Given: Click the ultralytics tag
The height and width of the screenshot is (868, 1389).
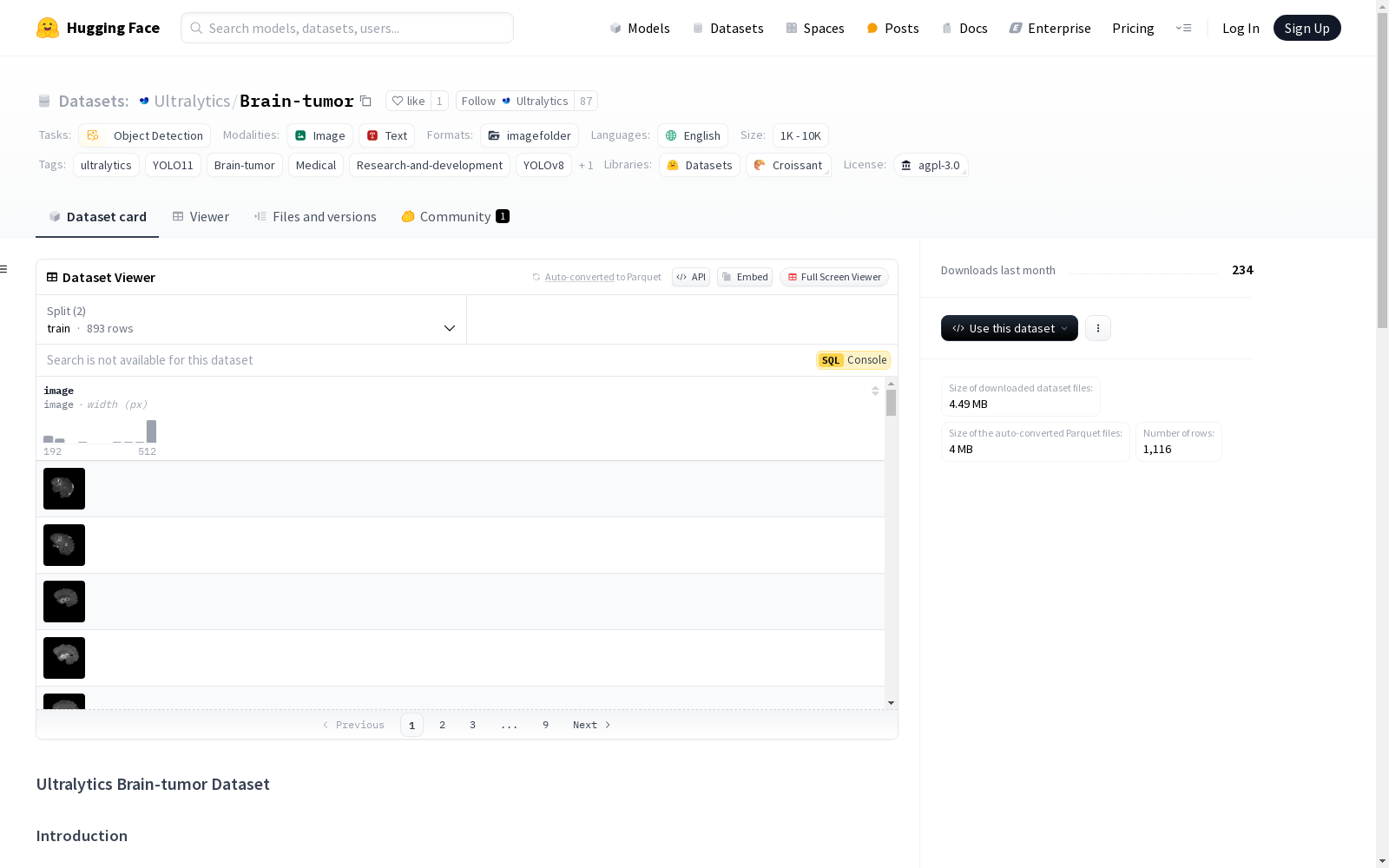Looking at the screenshot, I should (x=106, y=165).
